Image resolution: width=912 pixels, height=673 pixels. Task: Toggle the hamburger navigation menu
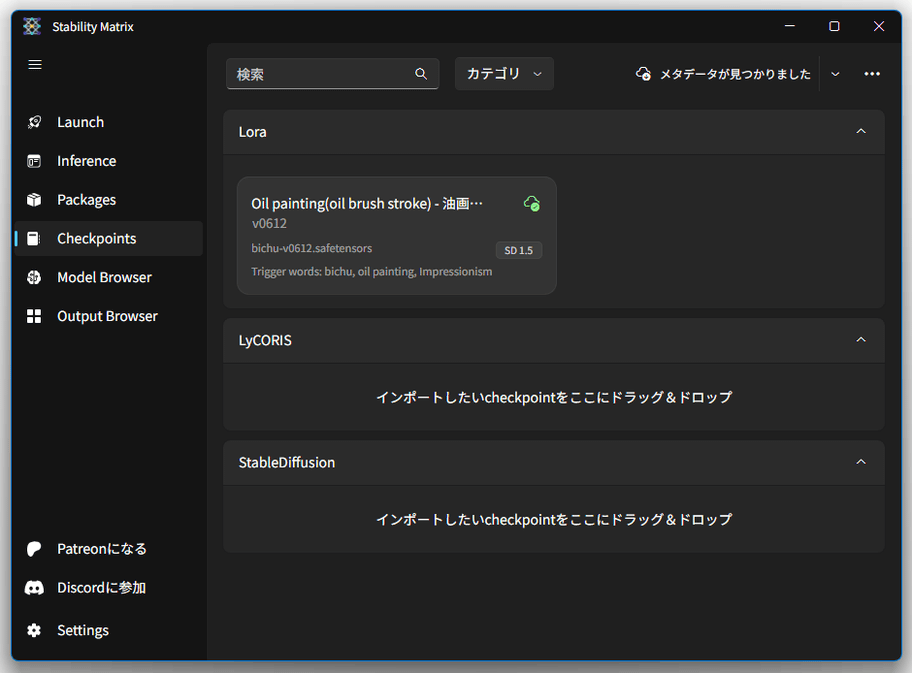(35, 65)
